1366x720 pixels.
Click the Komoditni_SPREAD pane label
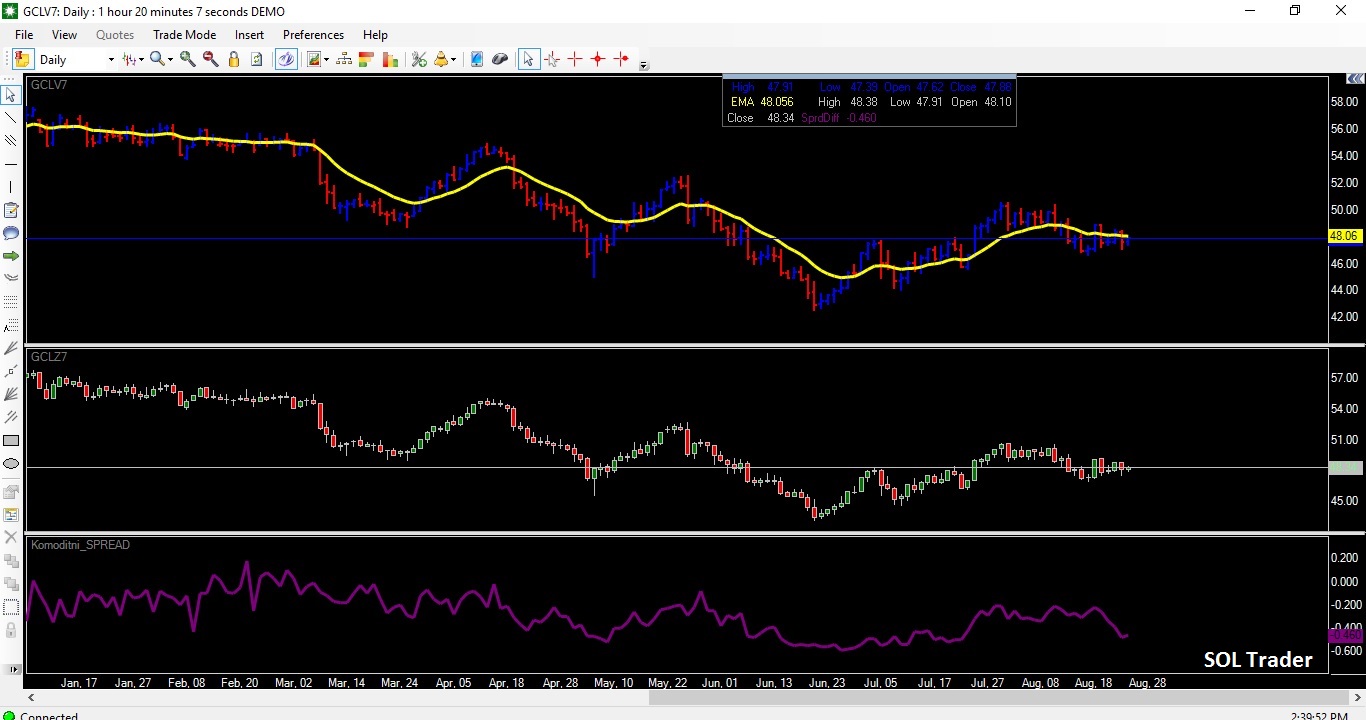[81, 545]
